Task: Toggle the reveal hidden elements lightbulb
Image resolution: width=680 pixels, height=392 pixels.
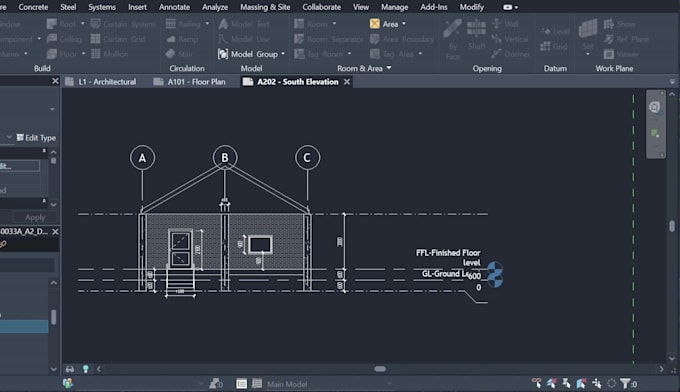Action: (85, 369)
